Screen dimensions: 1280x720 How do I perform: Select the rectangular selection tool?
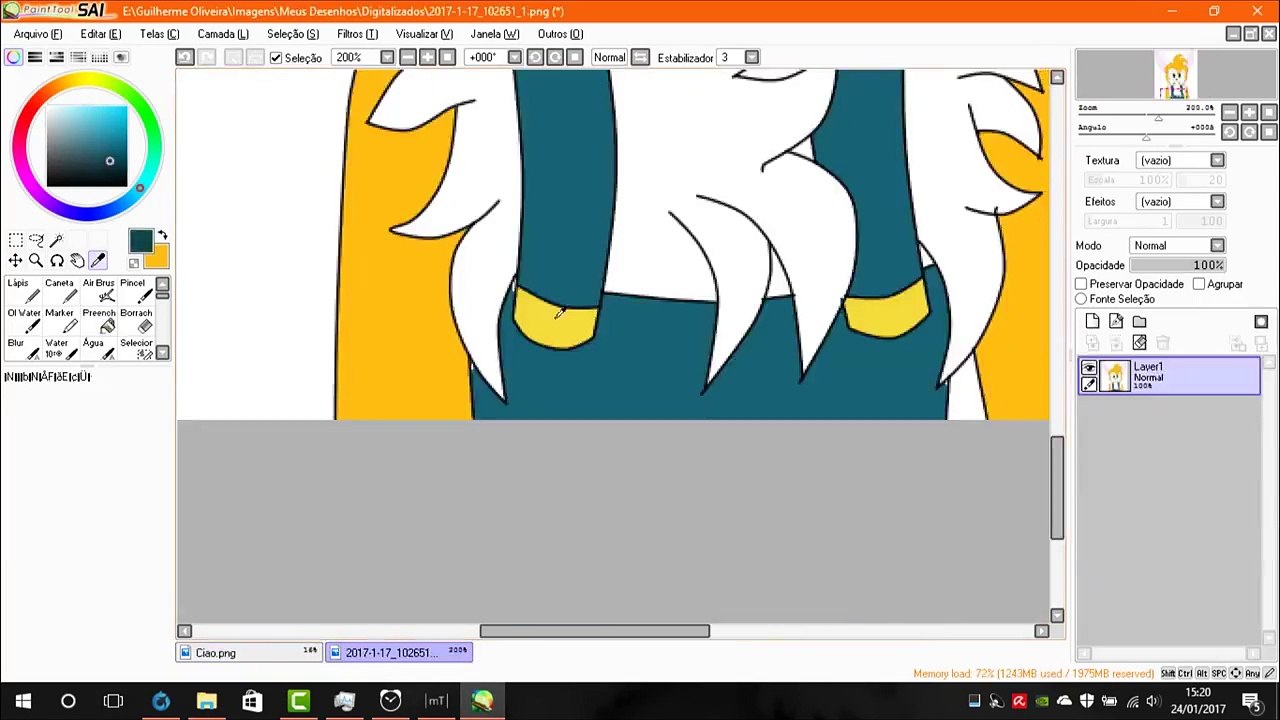16,240
